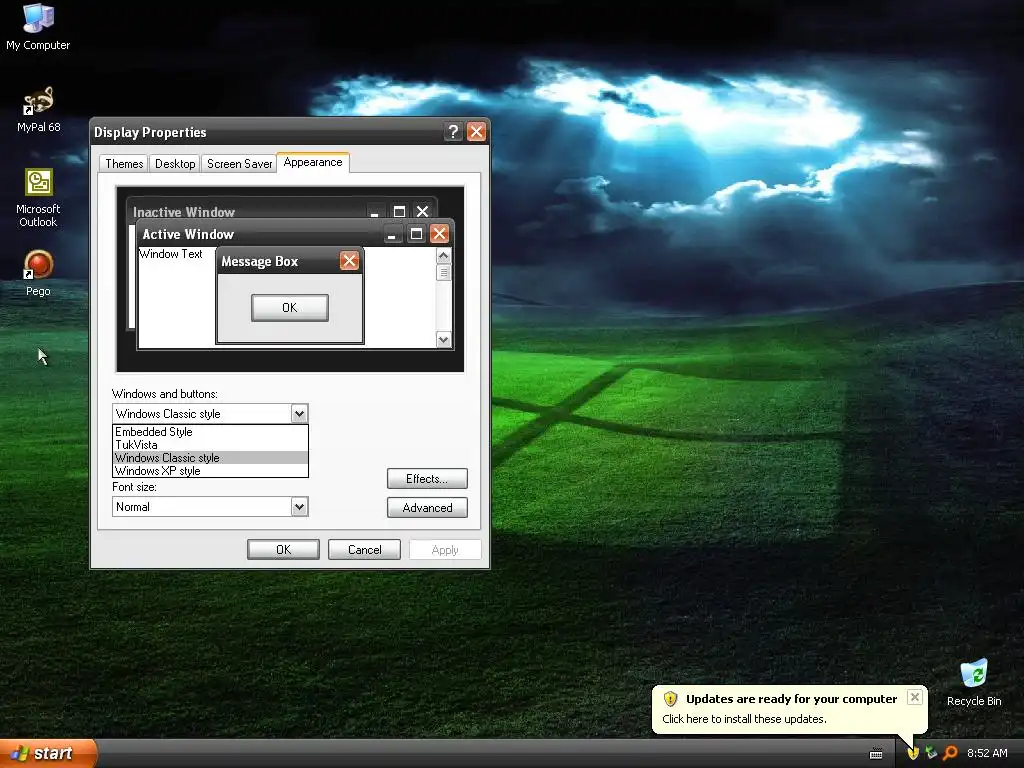Choose Embedded Style from the list
This screenshot has height=768, width=1024.
[x=210, y=432]
